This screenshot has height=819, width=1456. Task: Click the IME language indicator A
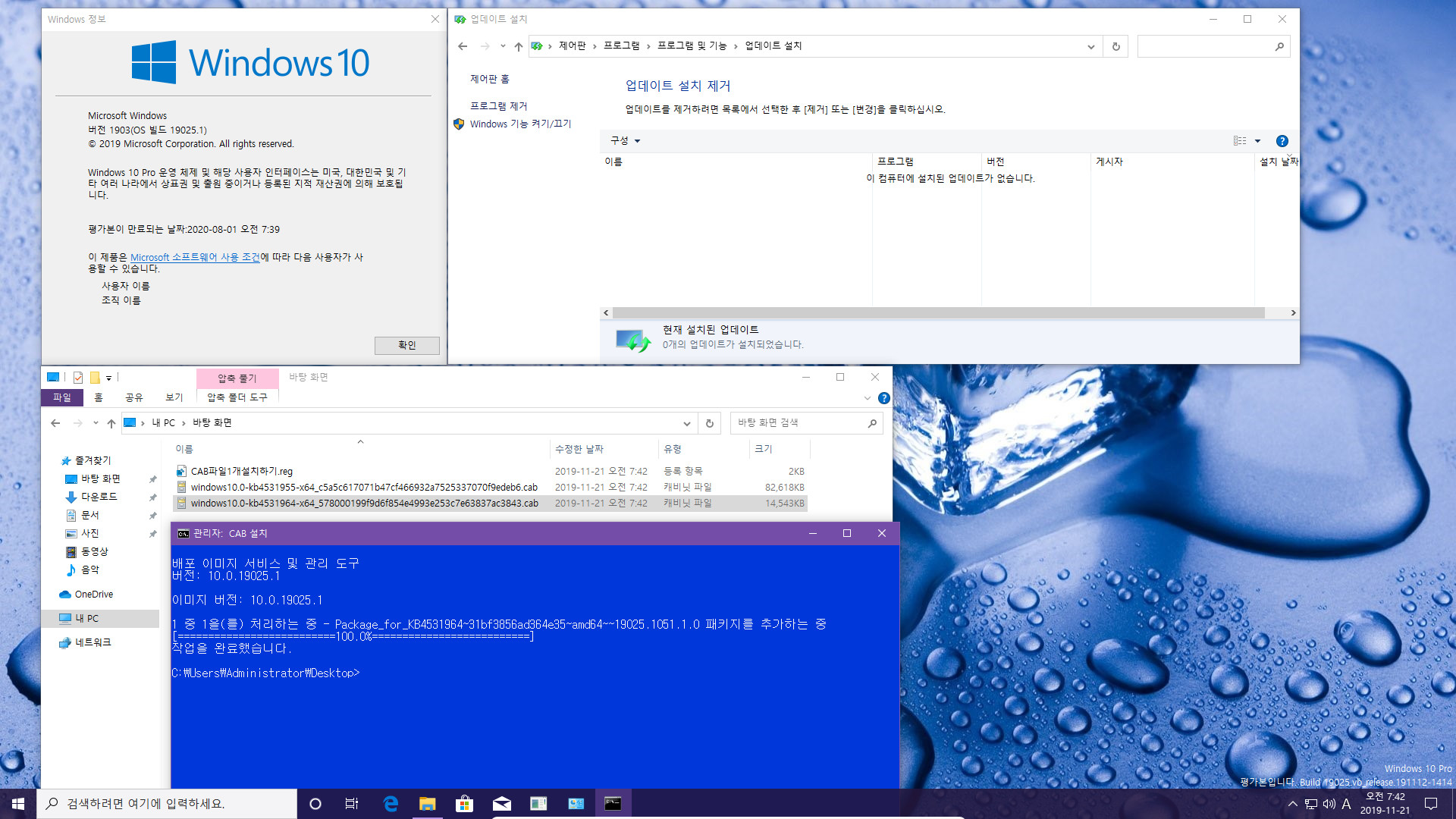pos(1347,804)
